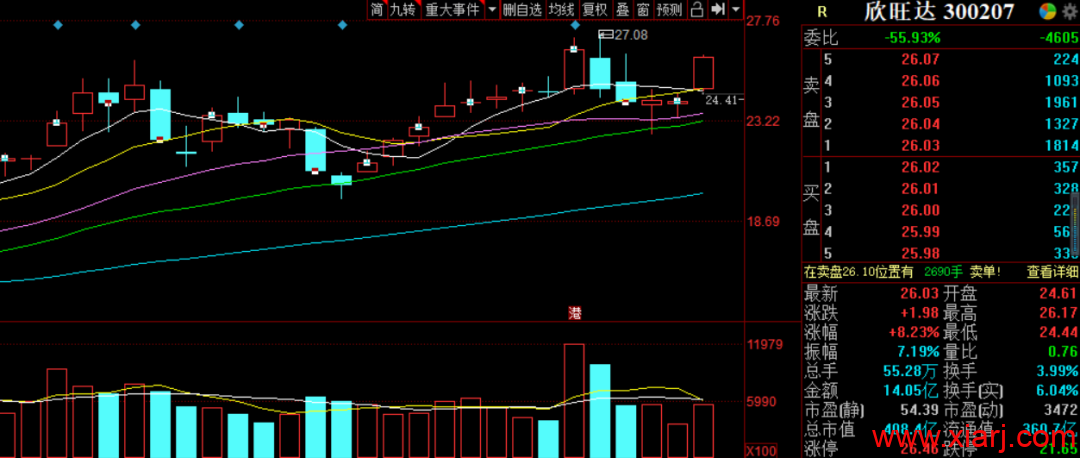Click the -4605 委差 value
Image resolution: width=1080 pixels, height=458 pixels.
(x=1059, y=38)
